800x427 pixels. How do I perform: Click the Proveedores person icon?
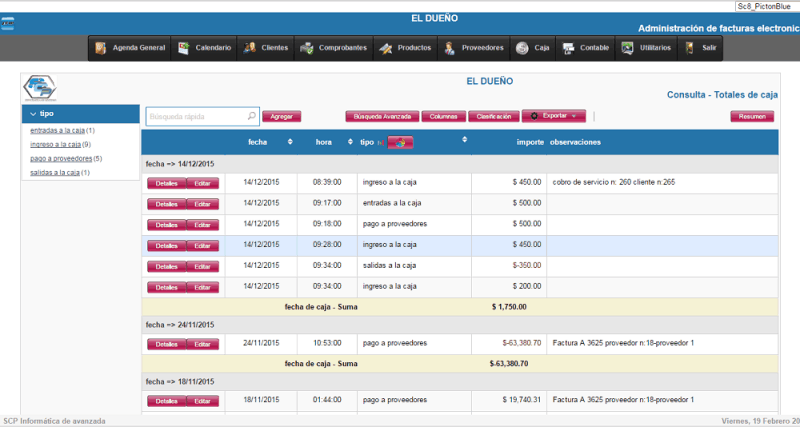(449, 48)
